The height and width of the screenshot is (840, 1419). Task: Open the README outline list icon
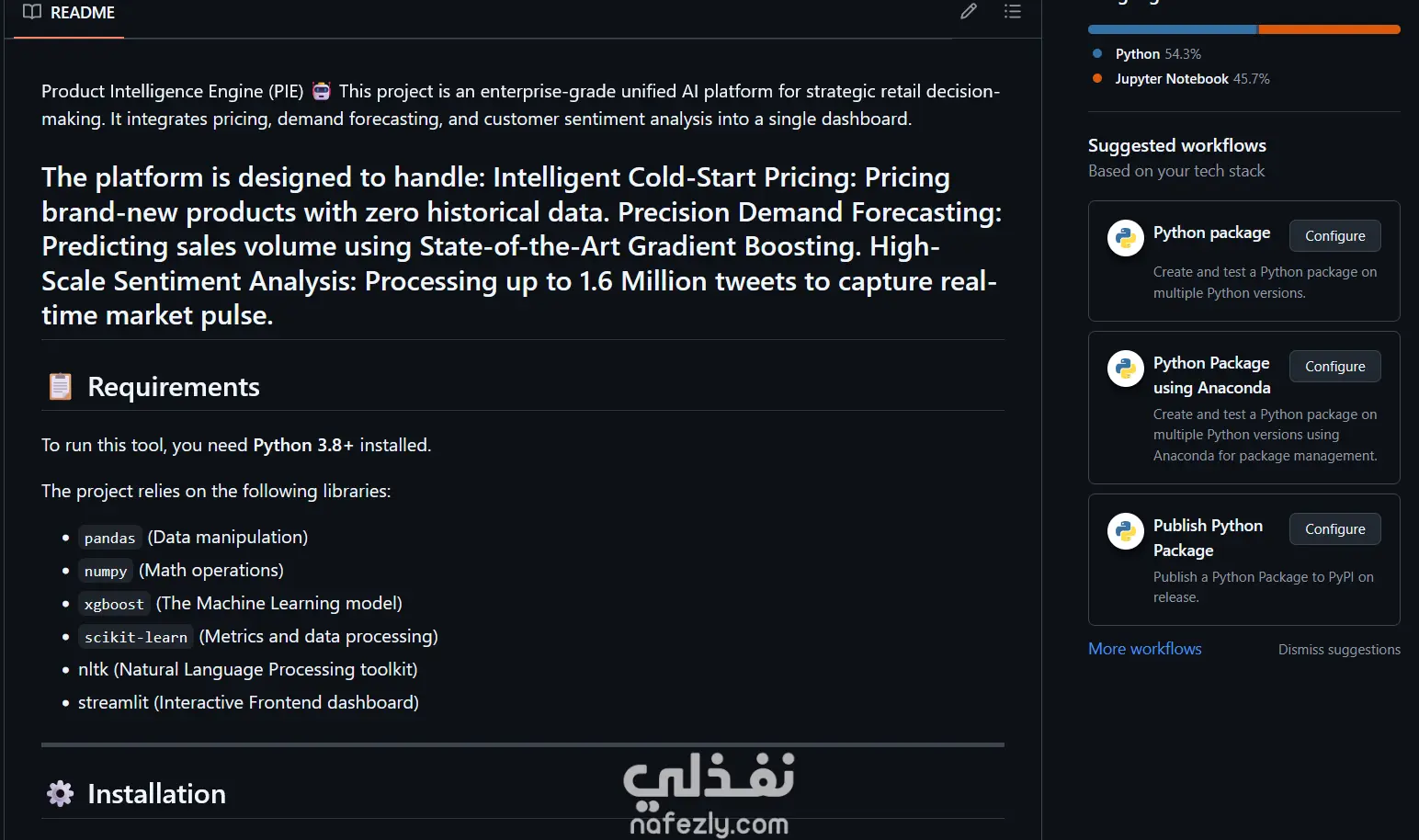coord(1013,12)
